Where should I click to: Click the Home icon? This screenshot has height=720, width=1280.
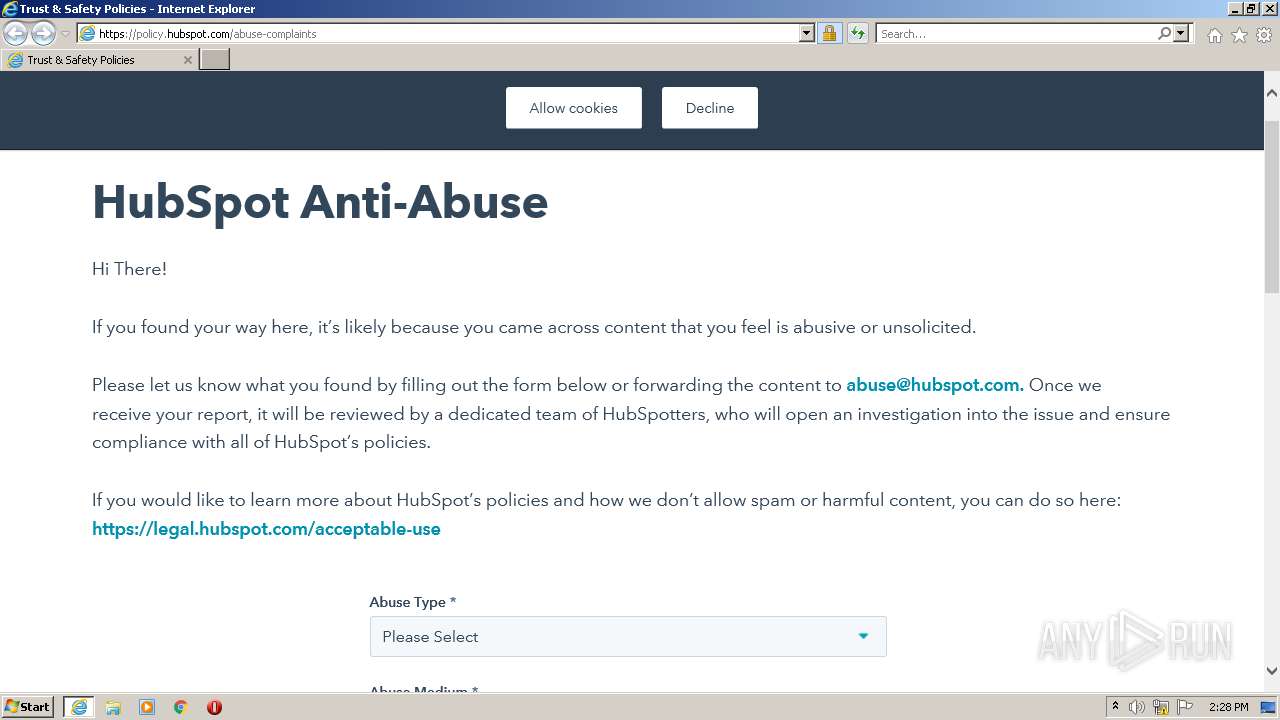tap(1214, 35)
